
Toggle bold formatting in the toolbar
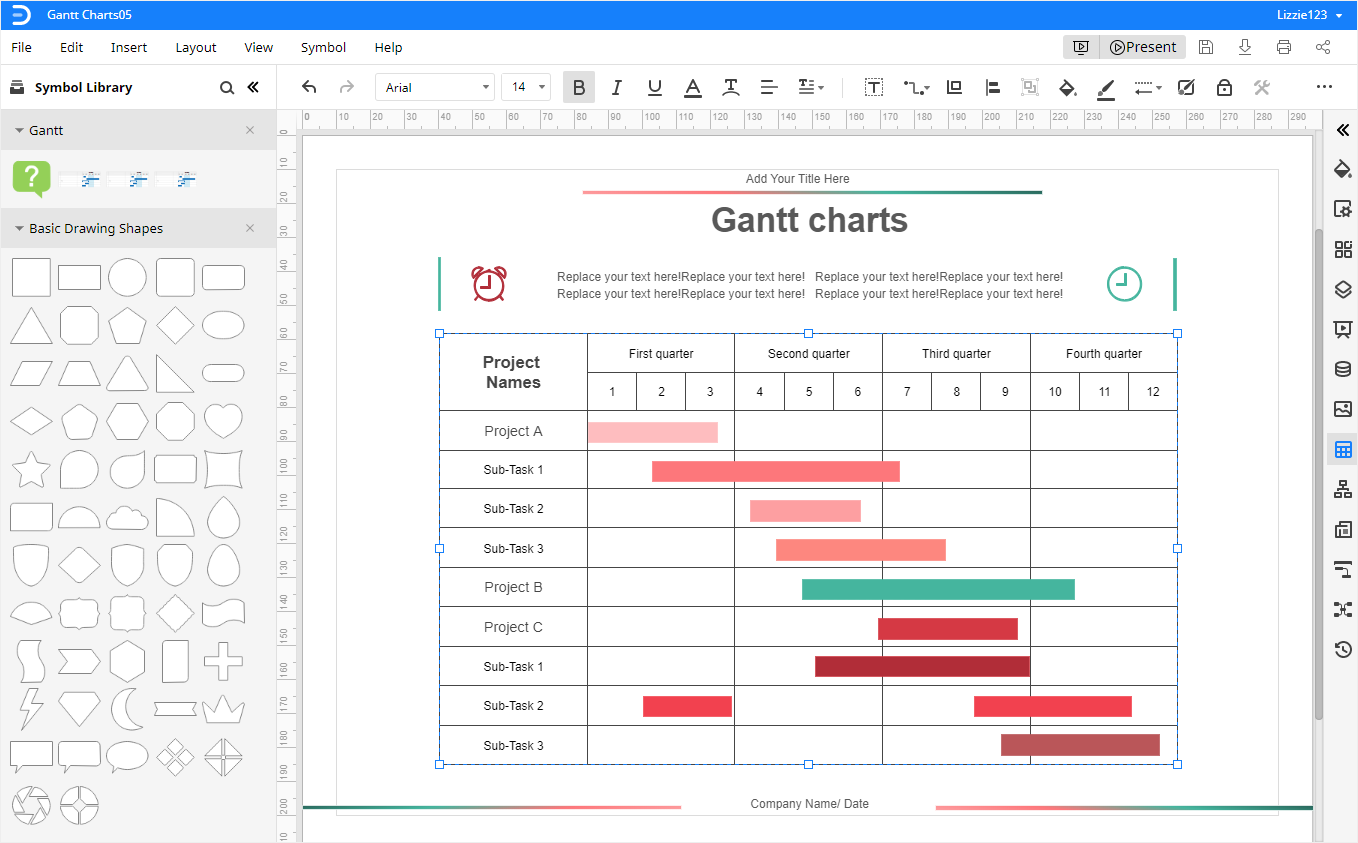[578, 88]
